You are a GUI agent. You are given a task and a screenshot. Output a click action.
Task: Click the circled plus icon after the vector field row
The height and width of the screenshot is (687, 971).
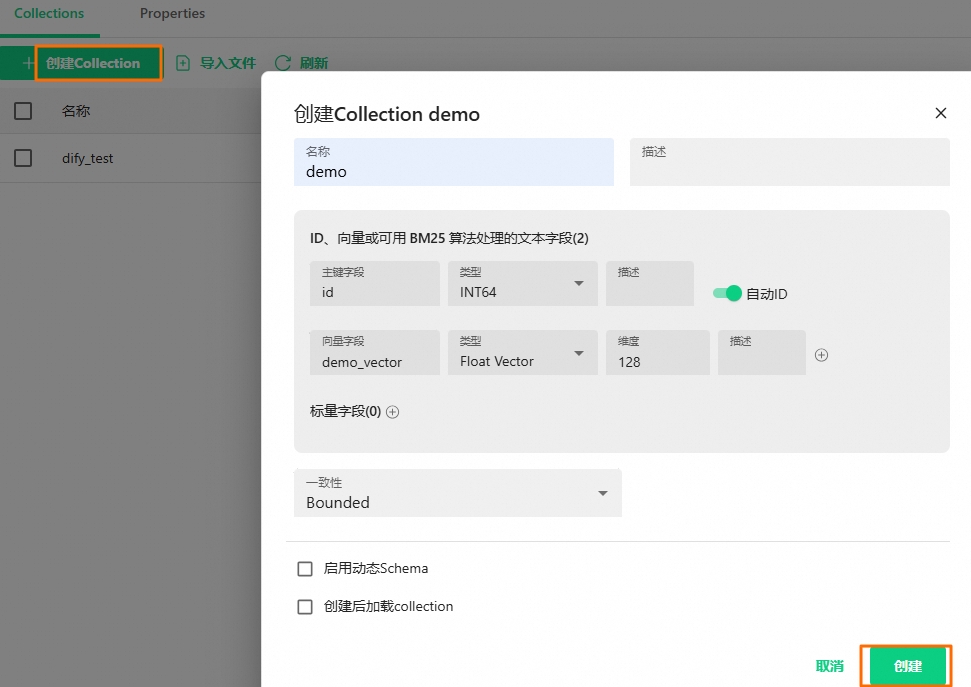coord(821,353)
